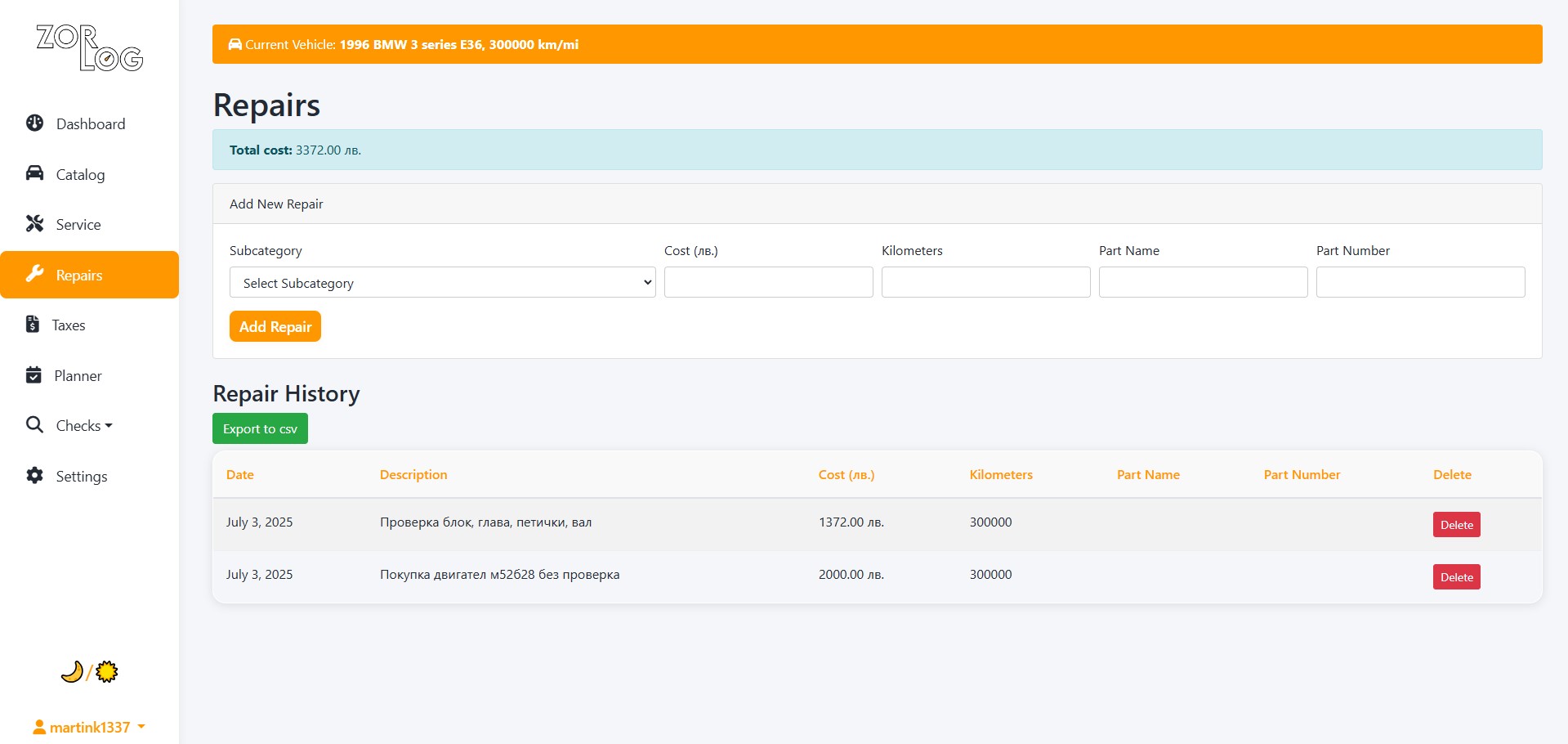Click into the Cost input field
1568x744 pixels.
tap(768, 283)
